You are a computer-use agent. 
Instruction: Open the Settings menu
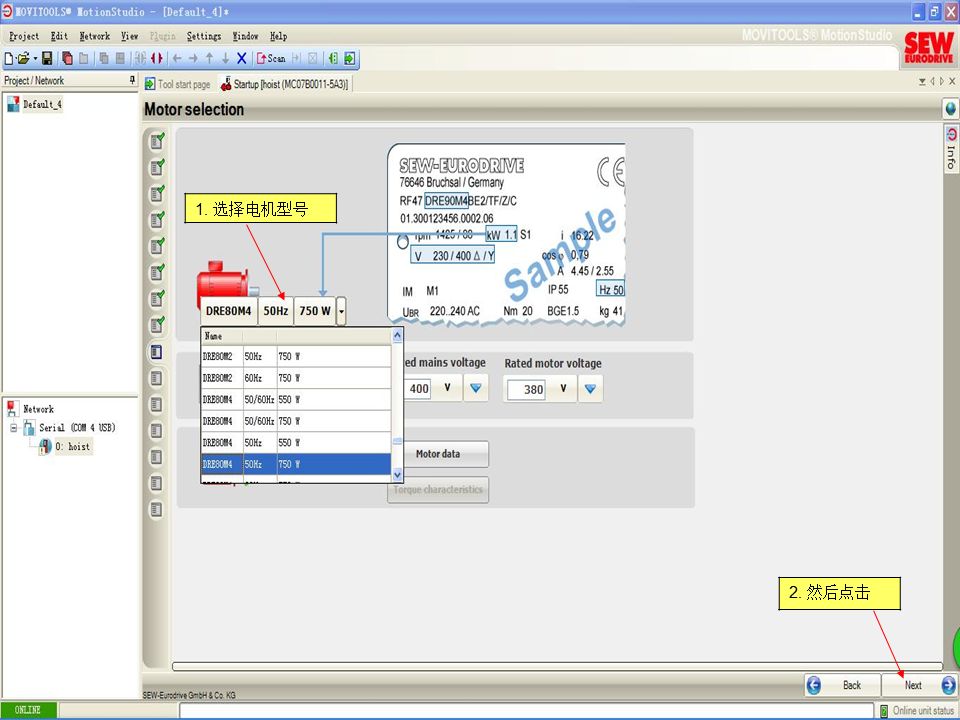point(204,36)
